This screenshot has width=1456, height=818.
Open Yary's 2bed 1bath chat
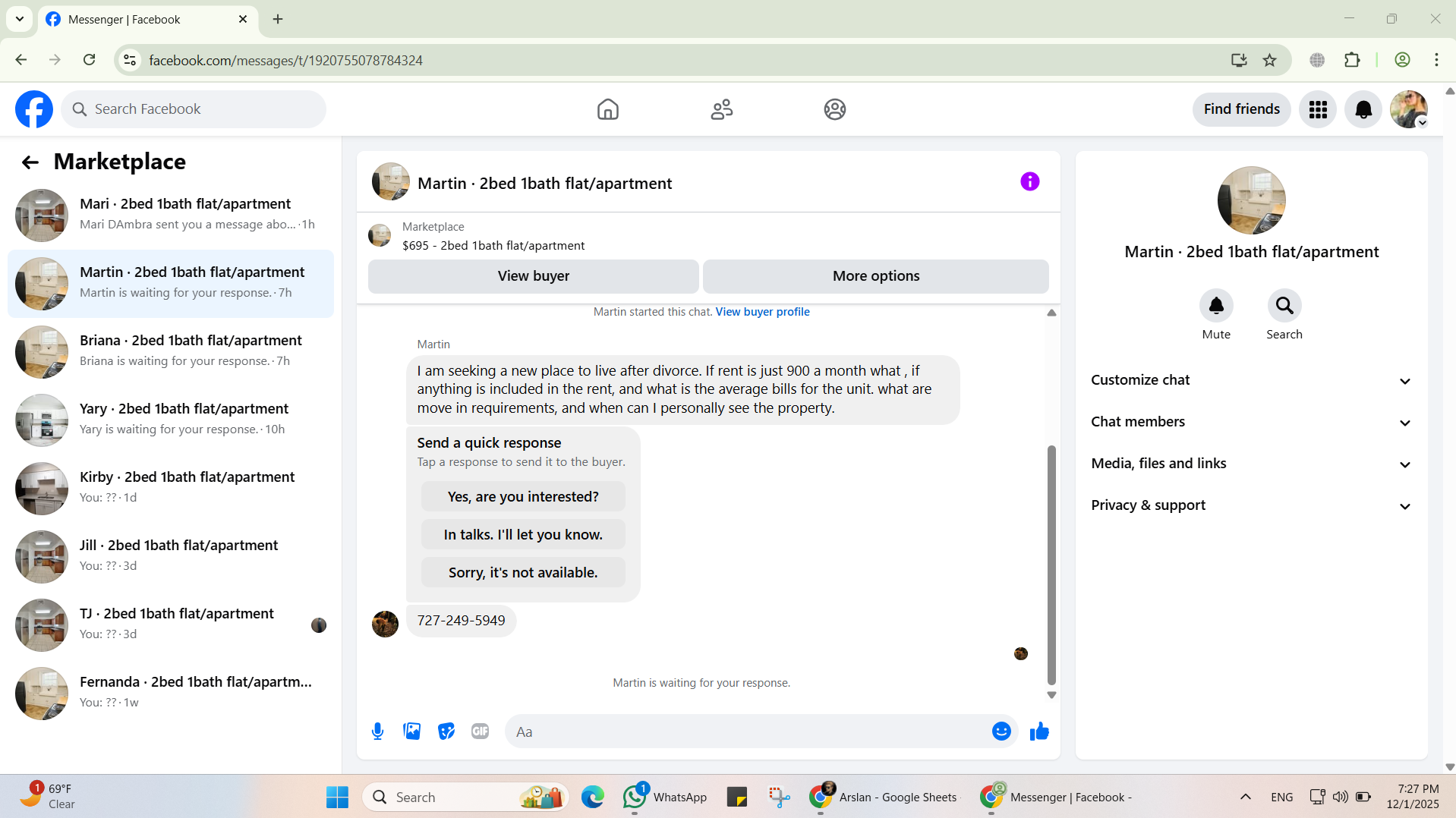pos(171,420)
